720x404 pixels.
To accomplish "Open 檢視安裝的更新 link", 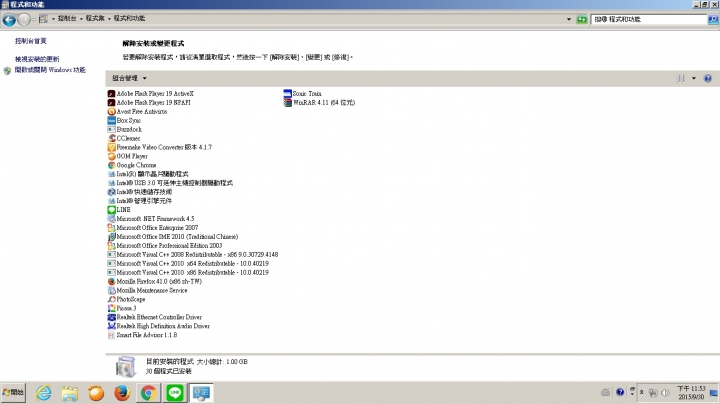I will 37,59.
